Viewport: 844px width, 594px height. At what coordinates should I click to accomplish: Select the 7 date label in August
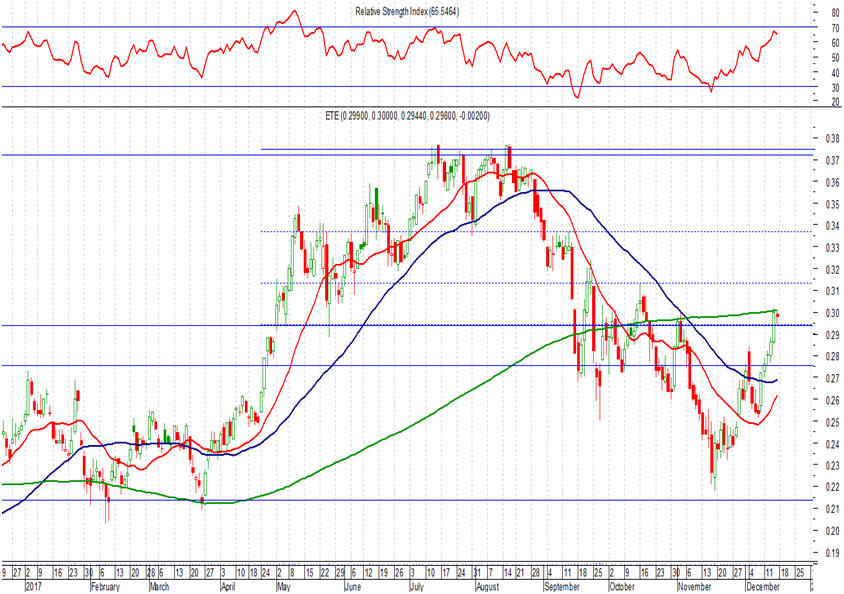491,573
